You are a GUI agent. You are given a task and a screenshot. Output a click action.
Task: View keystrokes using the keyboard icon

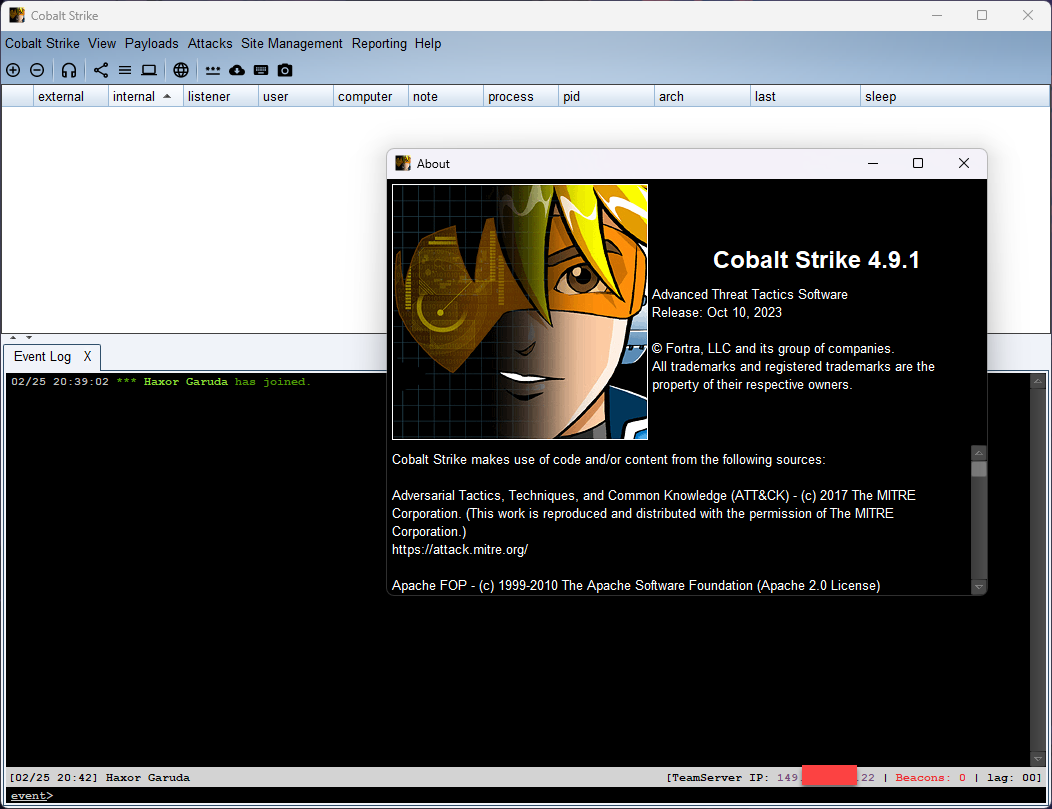tap(261, 70)
